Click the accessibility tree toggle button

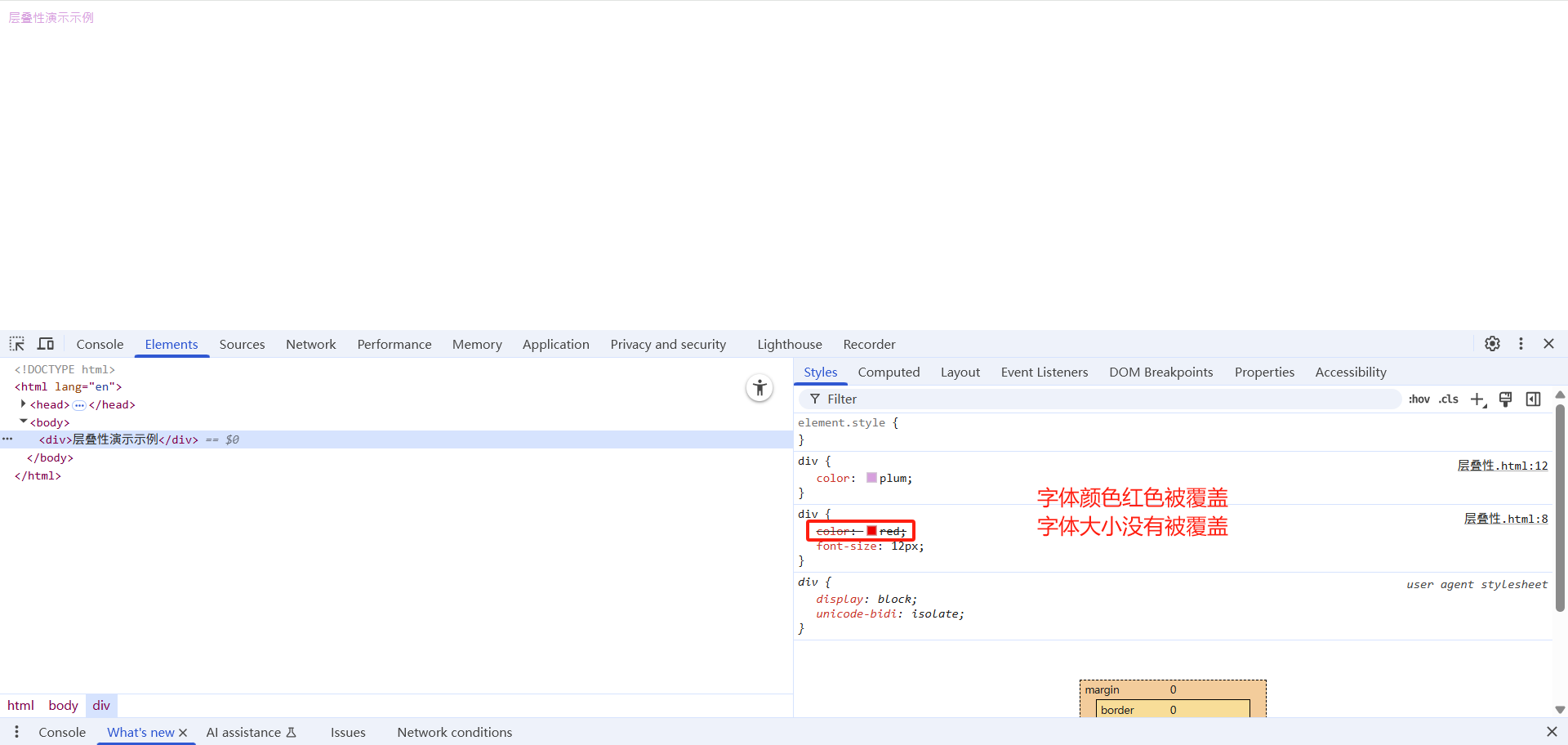(759, 388)
